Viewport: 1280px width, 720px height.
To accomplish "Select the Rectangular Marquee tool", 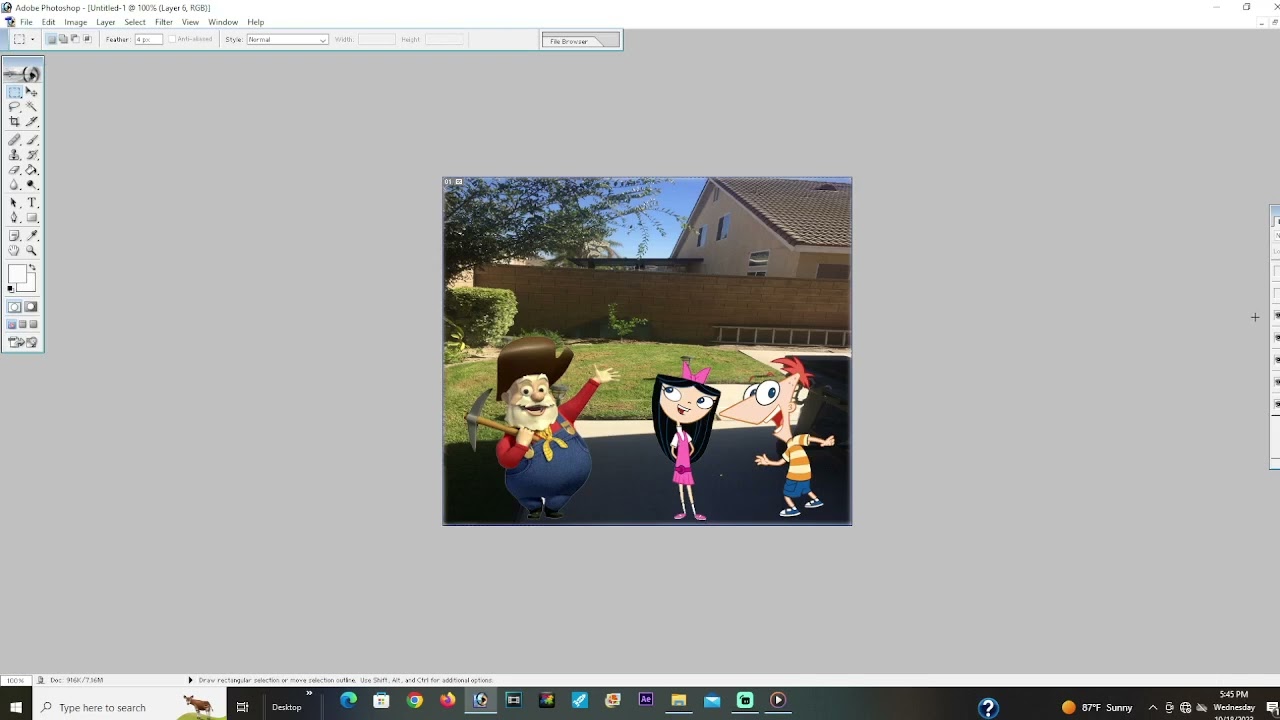I will [x=14, y=92].
